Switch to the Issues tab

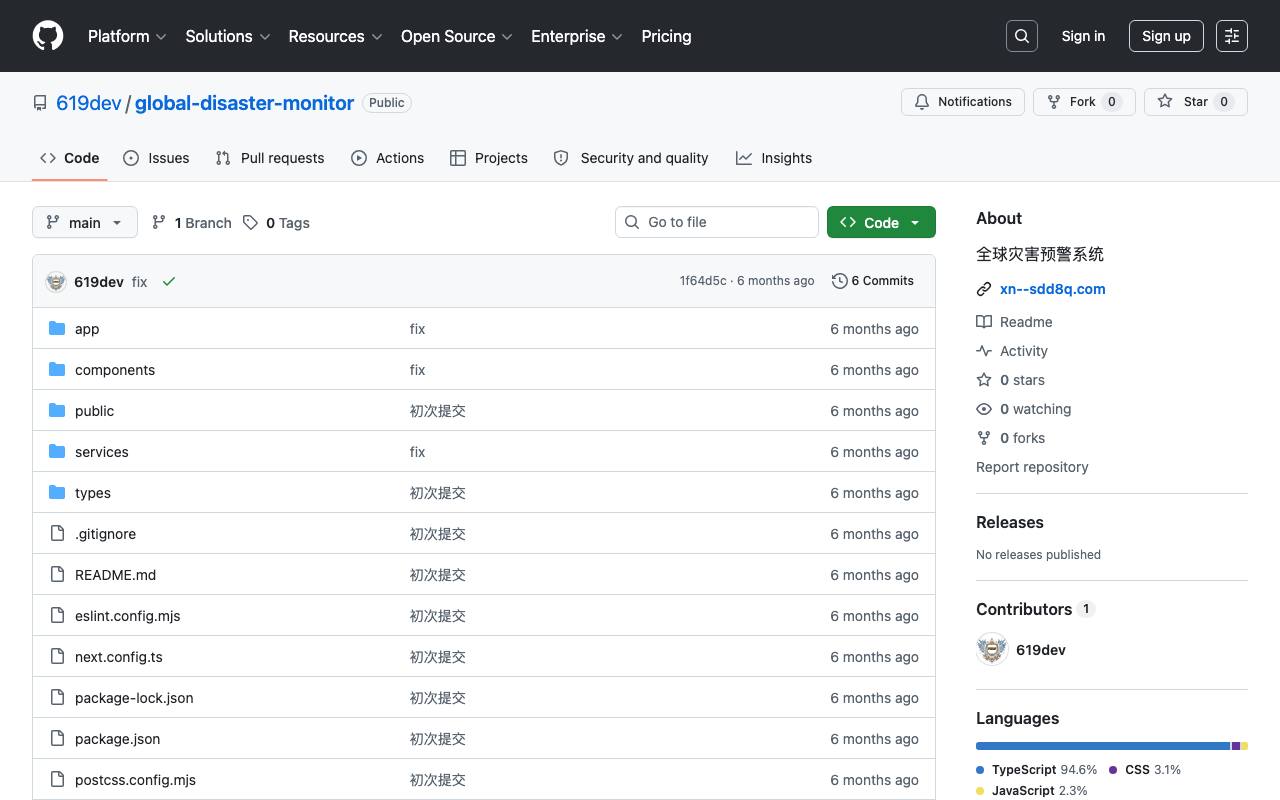tap(156, 158)
